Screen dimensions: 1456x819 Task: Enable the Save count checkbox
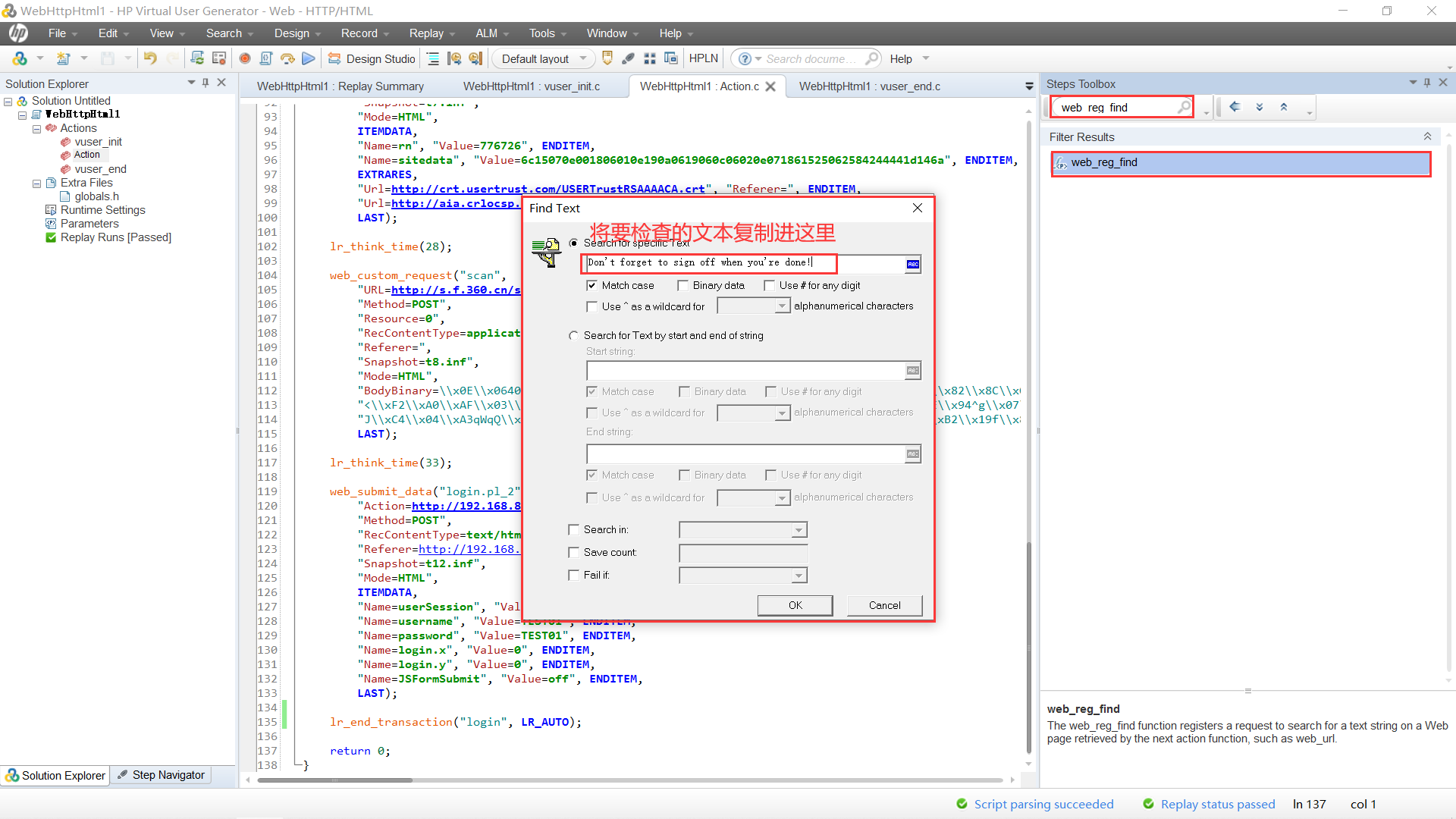click(x=574, y=552)
